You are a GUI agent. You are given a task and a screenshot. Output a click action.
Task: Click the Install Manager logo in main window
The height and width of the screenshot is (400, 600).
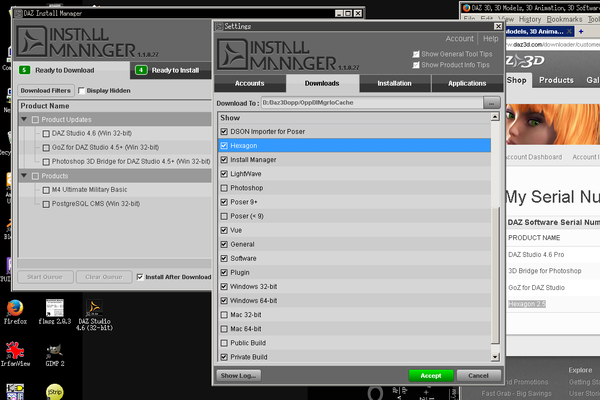point(87,42)
